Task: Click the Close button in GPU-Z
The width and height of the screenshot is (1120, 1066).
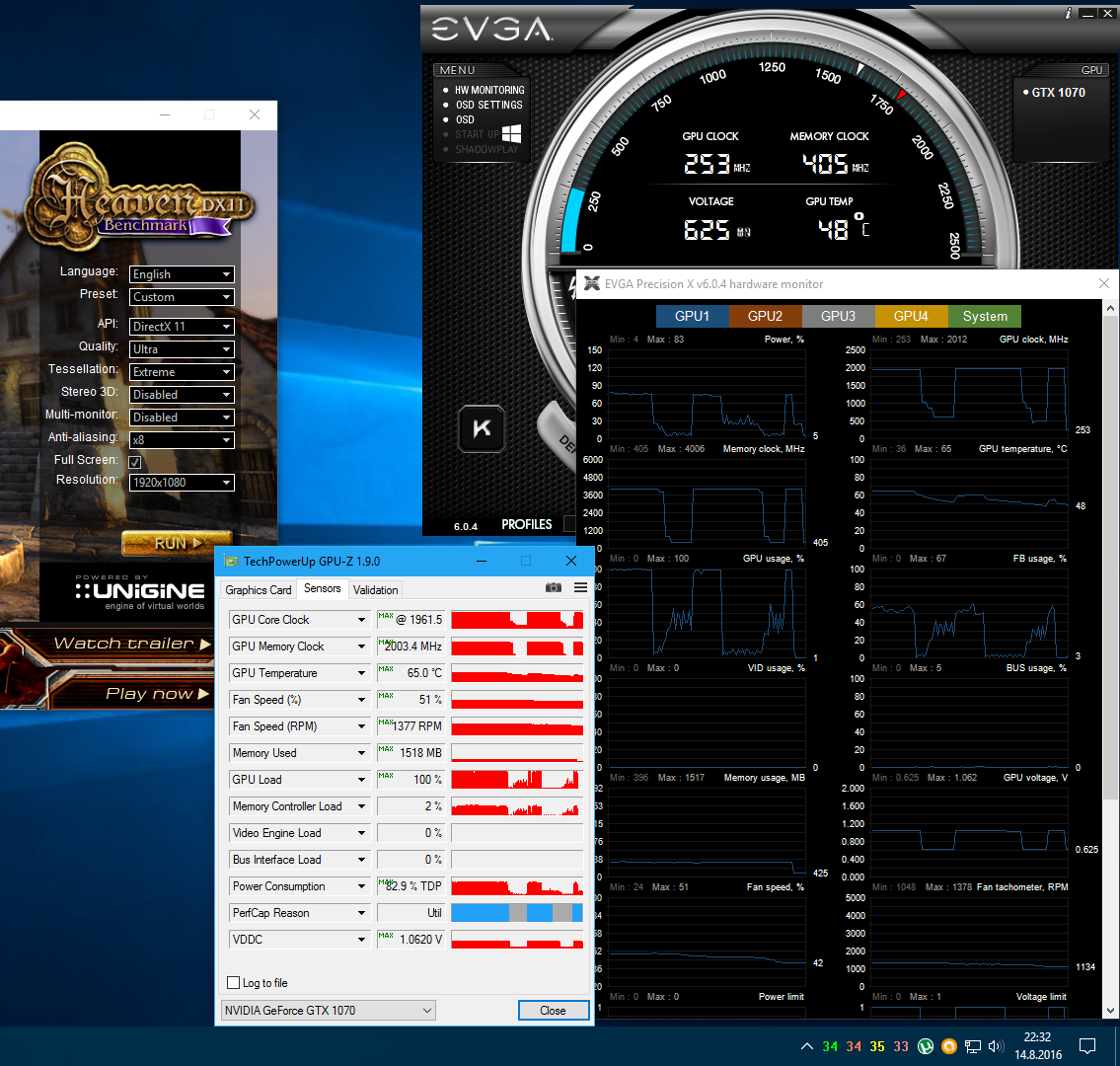Action: pyautogui.click(x=553, y=1011)
